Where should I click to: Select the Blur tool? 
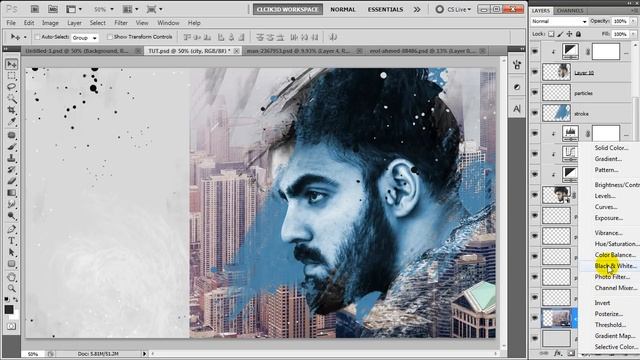point(11,204)
